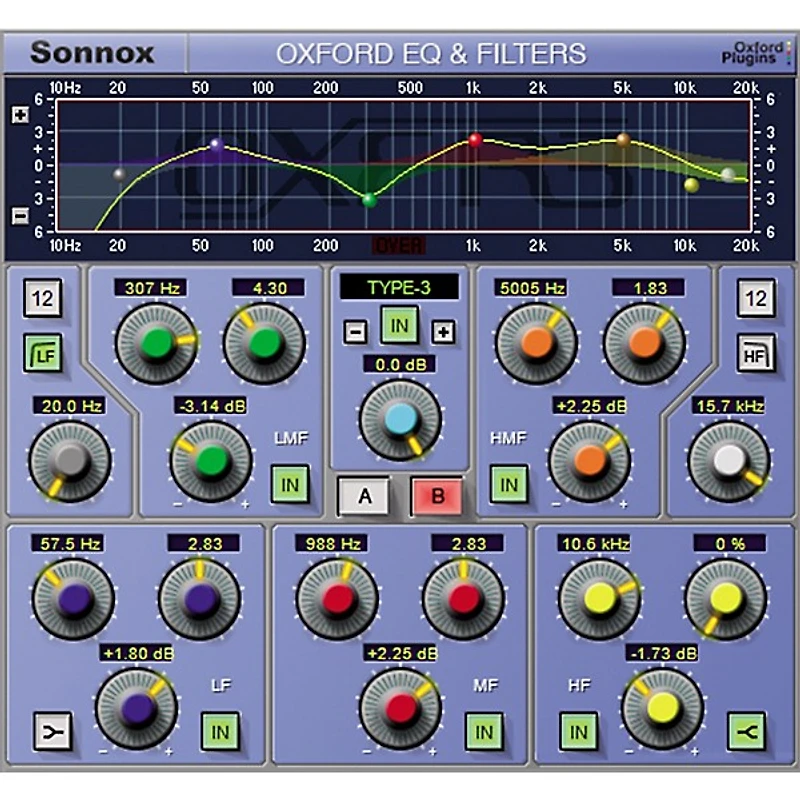Toggle the LMF band IN button
800x800 pixels.
click(290, 485)
